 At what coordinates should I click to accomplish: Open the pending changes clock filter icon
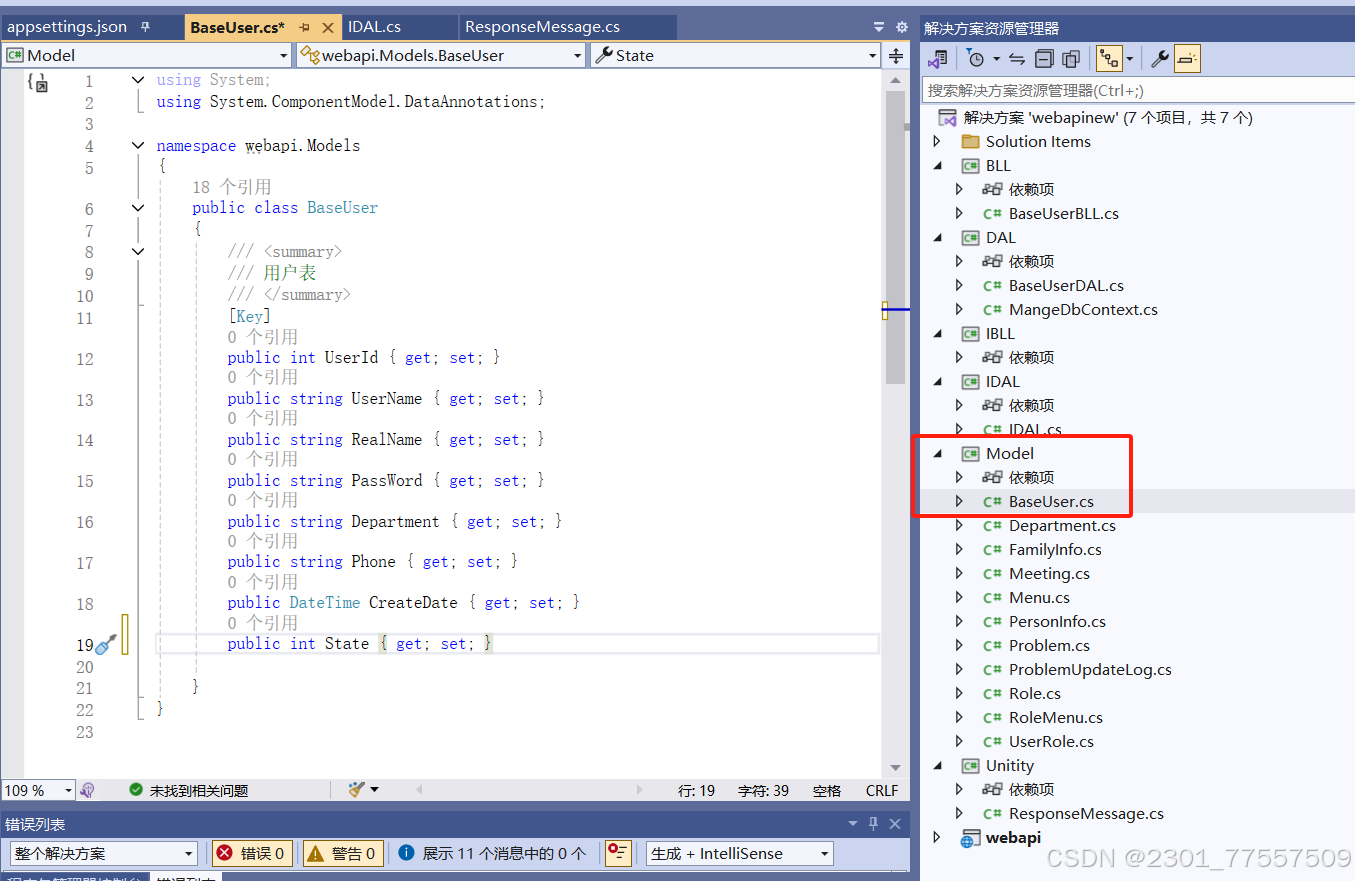point(975,58)
